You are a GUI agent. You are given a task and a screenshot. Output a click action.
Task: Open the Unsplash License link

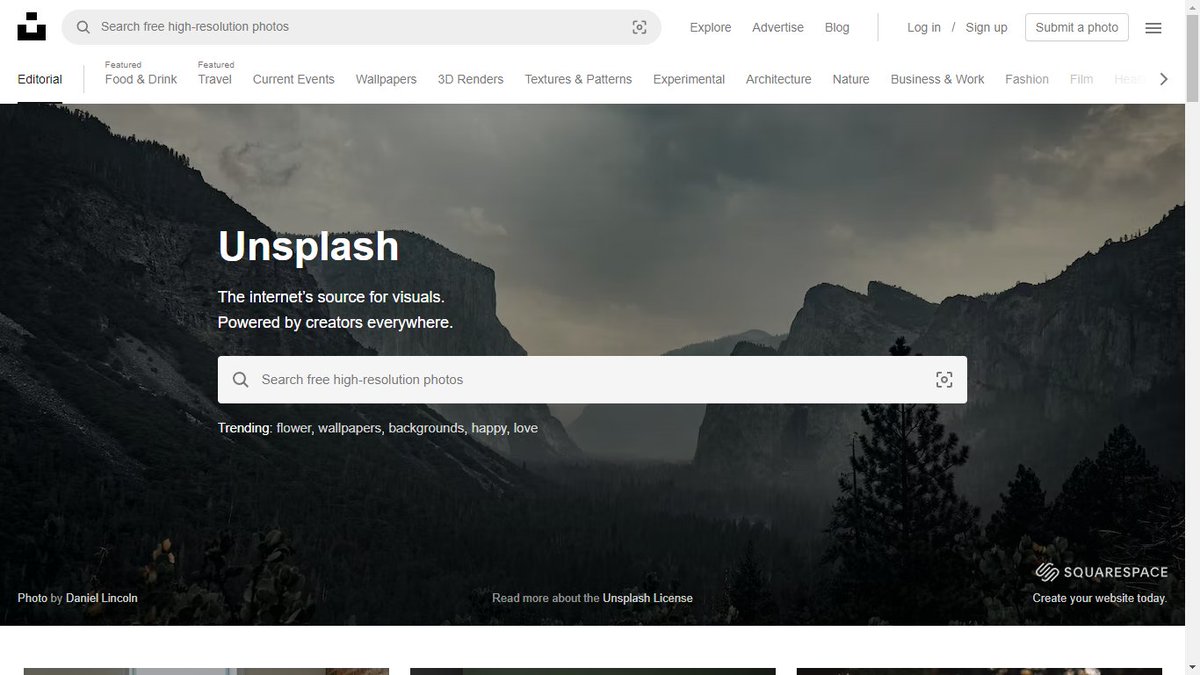[647, 598]
